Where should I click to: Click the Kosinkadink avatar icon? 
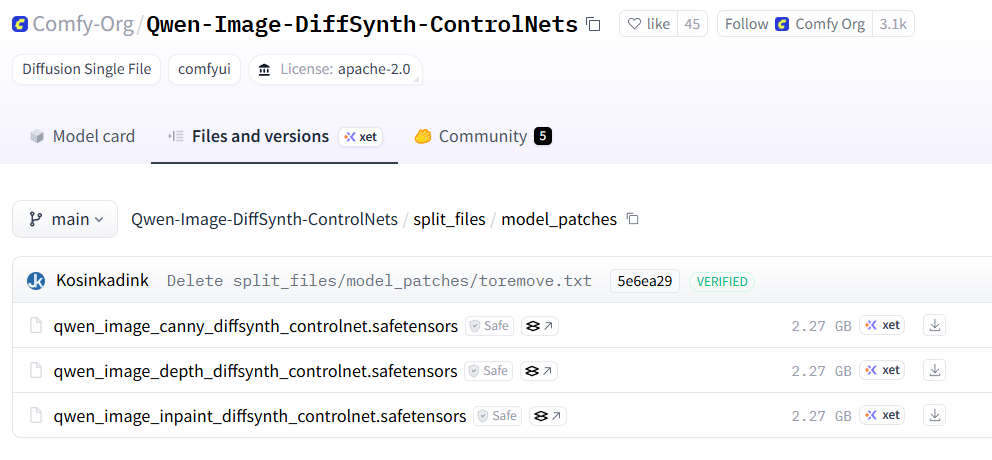tap(36, 281)
